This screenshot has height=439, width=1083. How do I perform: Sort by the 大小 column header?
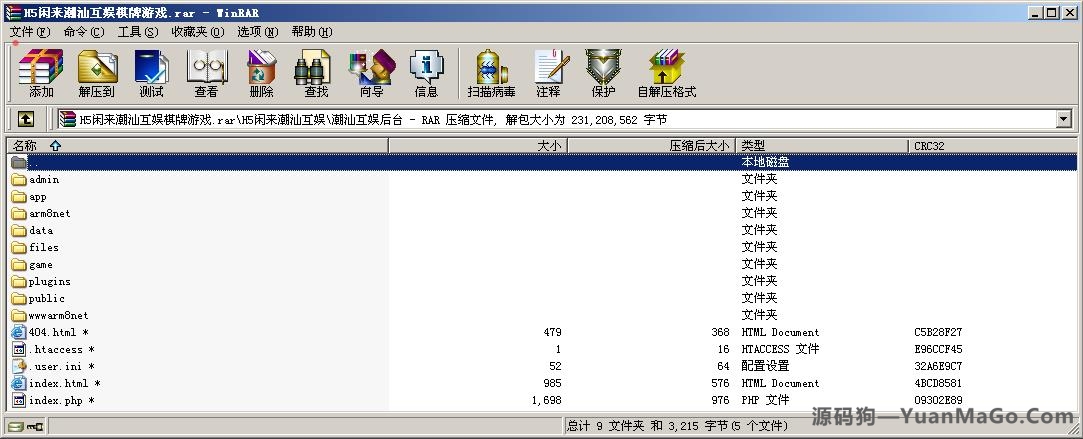click(x=478, y=146)
